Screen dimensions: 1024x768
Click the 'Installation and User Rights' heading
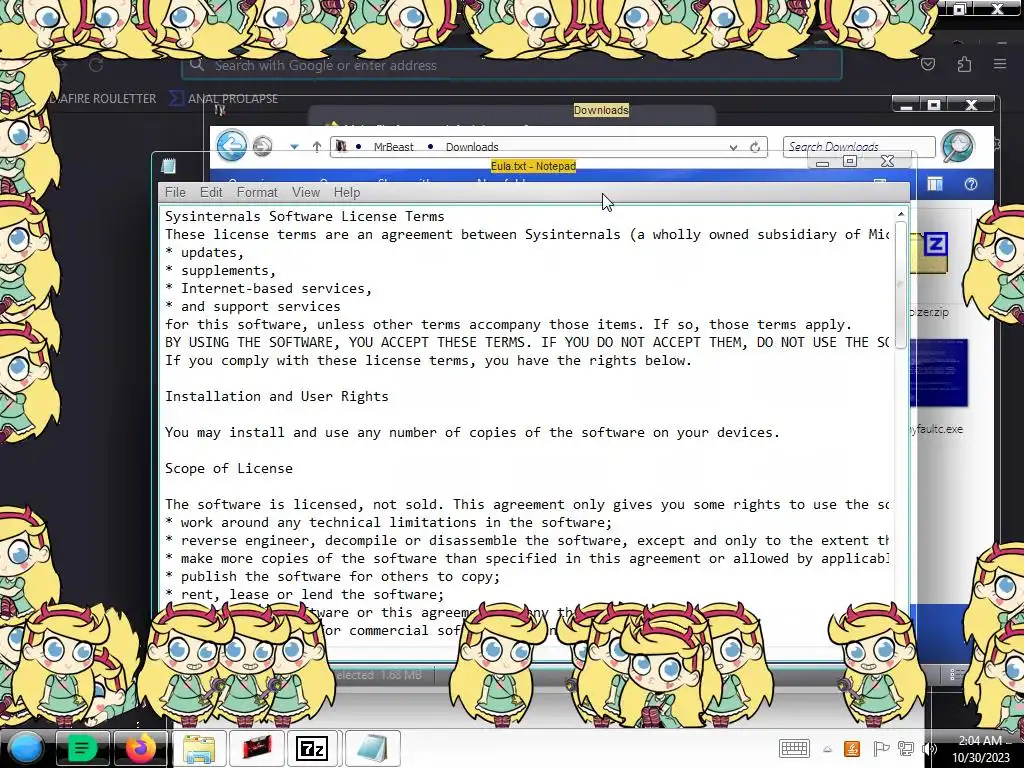click(x=276, y=396)
